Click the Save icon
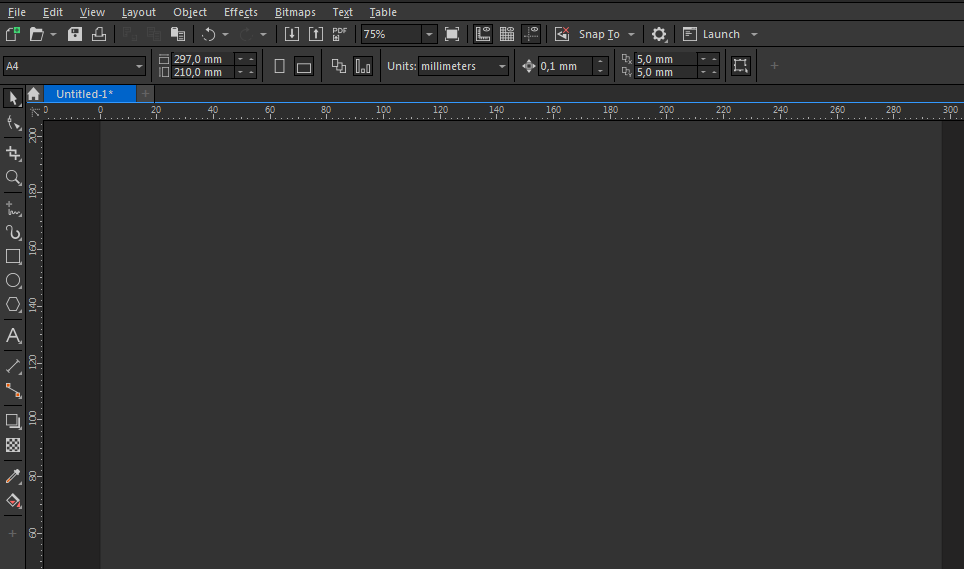 click(x=75, y=34)
